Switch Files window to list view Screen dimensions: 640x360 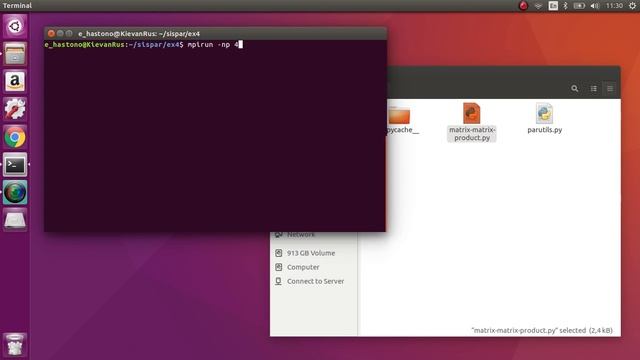tap(593, 89)
